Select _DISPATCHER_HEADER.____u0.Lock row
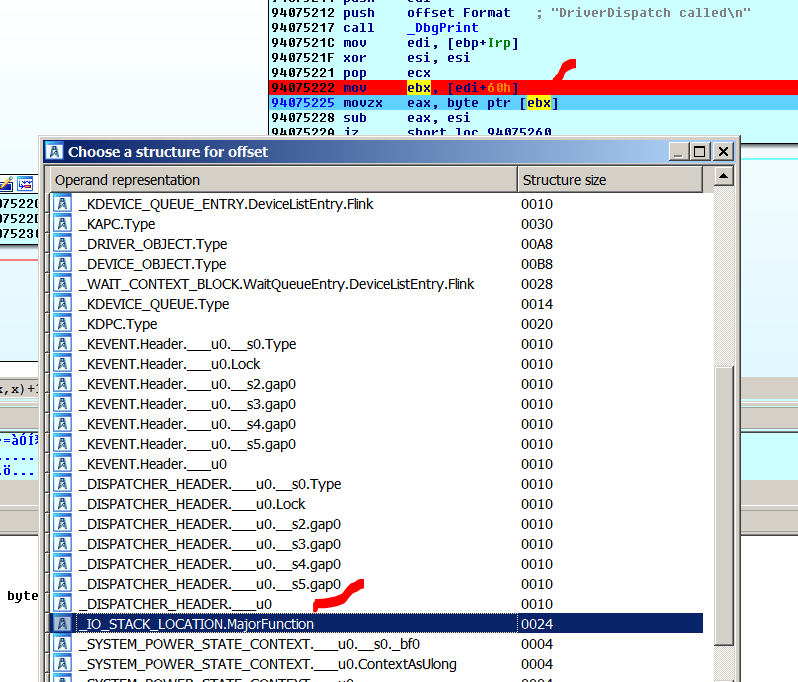 [x=192, y=504]
